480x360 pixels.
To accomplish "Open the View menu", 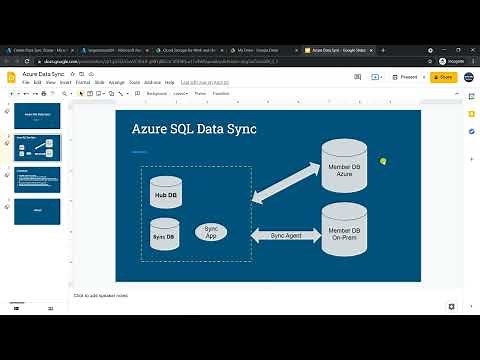I will coord(51,82).
